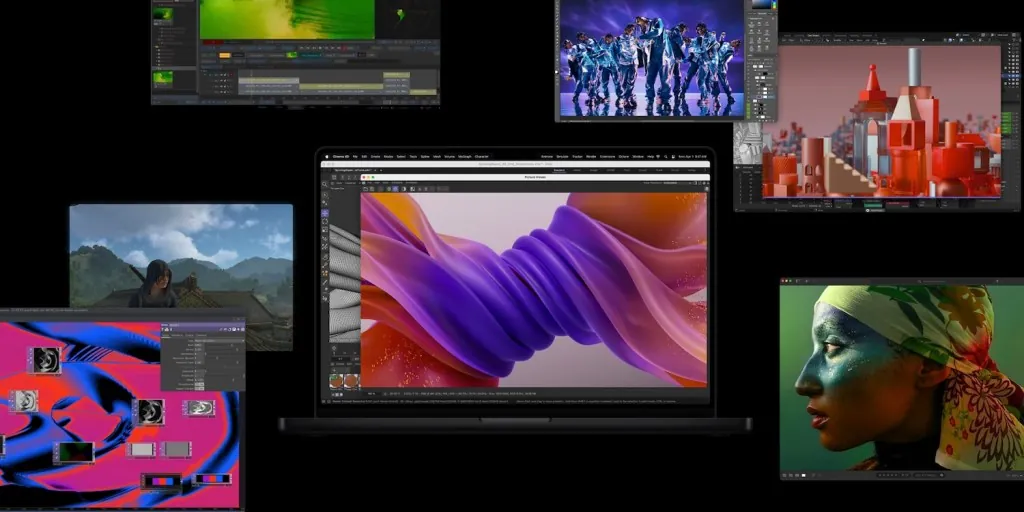
Task: Select the first orange material thumbnail in Cinema 4D
Action: 336,381
